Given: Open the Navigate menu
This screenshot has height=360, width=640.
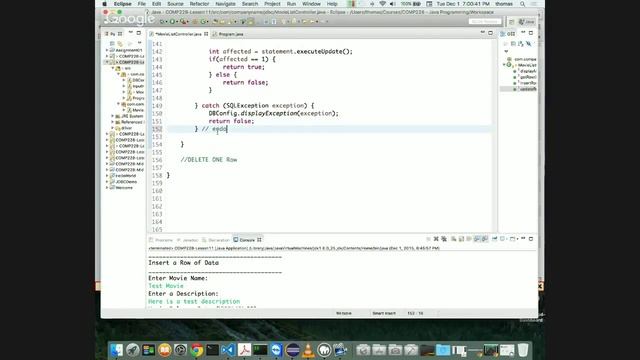Looking at the screenshot, I should [225, 4].
